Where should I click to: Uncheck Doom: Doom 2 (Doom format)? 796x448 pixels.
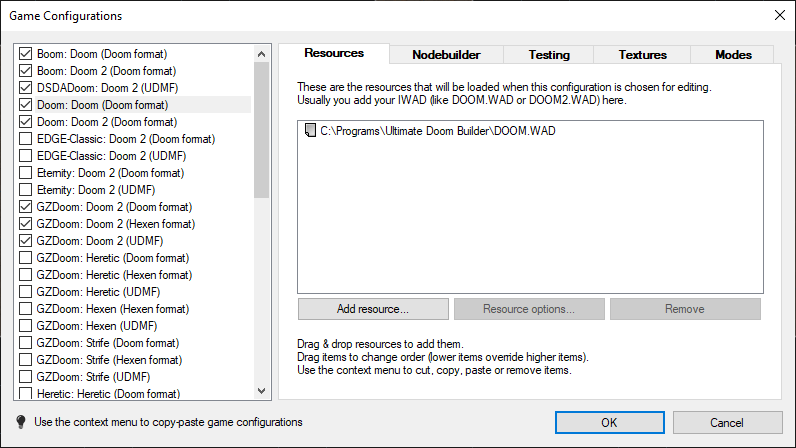[25, 121]
